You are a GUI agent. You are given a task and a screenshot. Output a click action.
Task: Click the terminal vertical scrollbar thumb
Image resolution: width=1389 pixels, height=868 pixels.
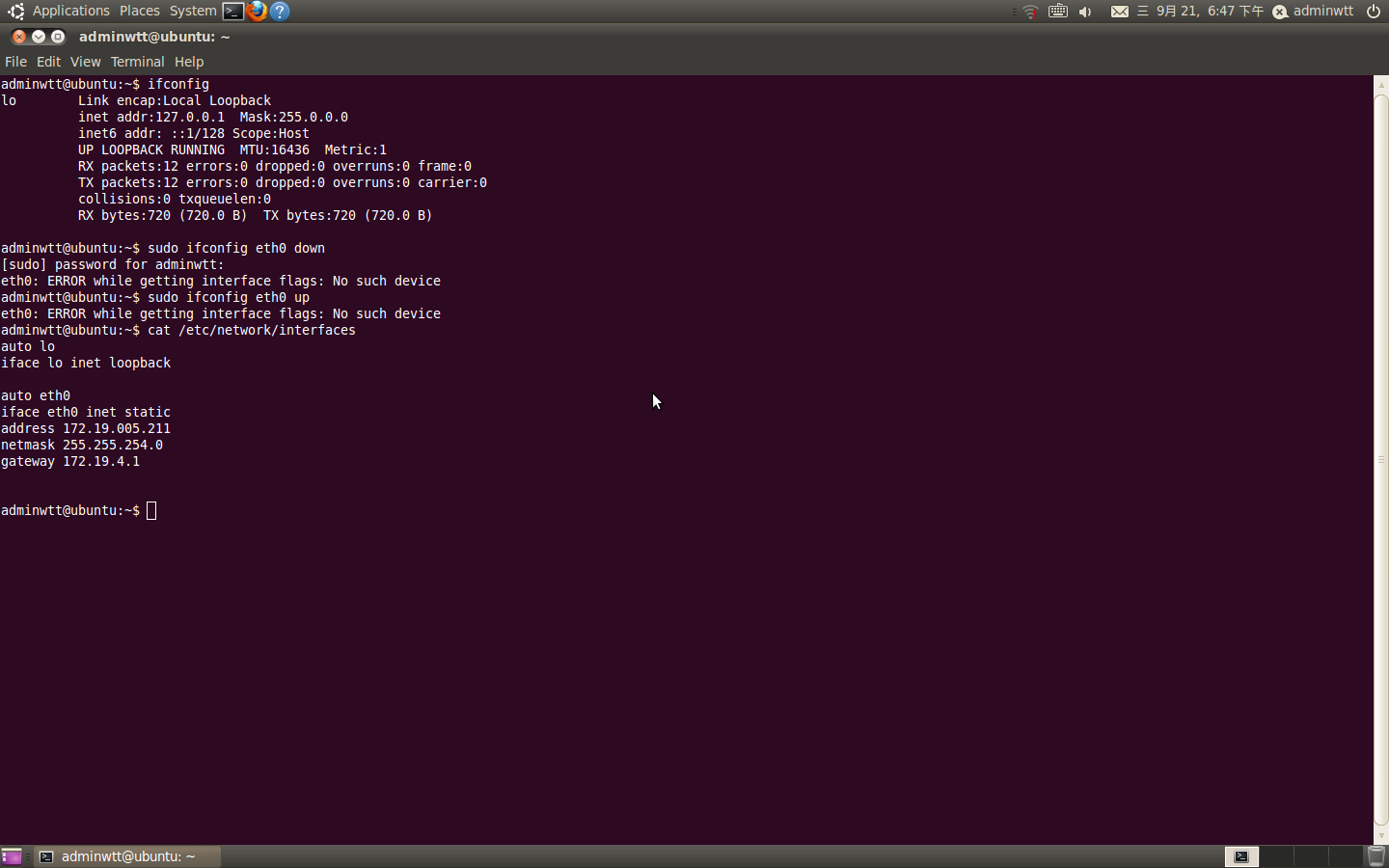[x=1381, y=460]
